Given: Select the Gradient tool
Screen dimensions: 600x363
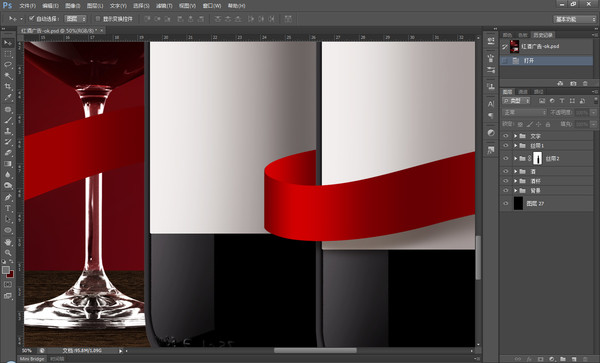Looking at the screenshot, I should [8, 164].
